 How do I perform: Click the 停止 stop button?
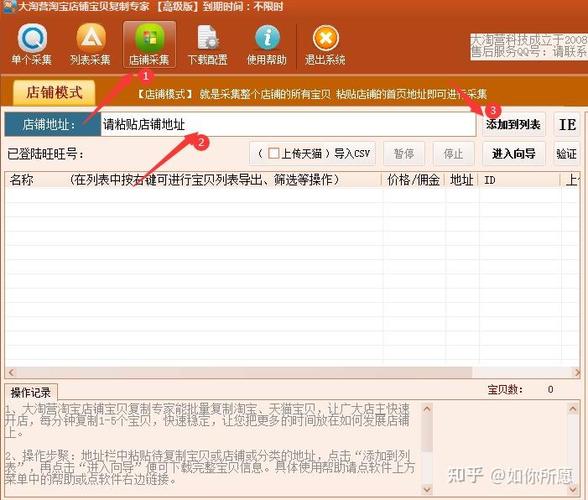coord(453,153)
